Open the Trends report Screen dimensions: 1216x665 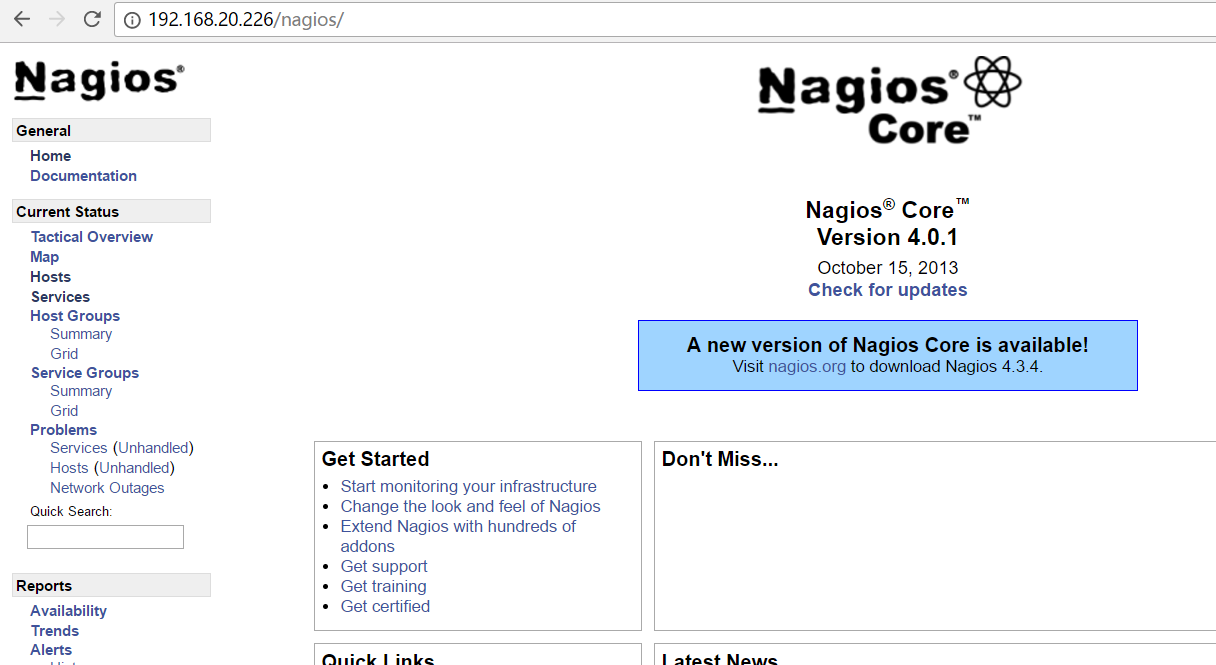click(54, 631)
